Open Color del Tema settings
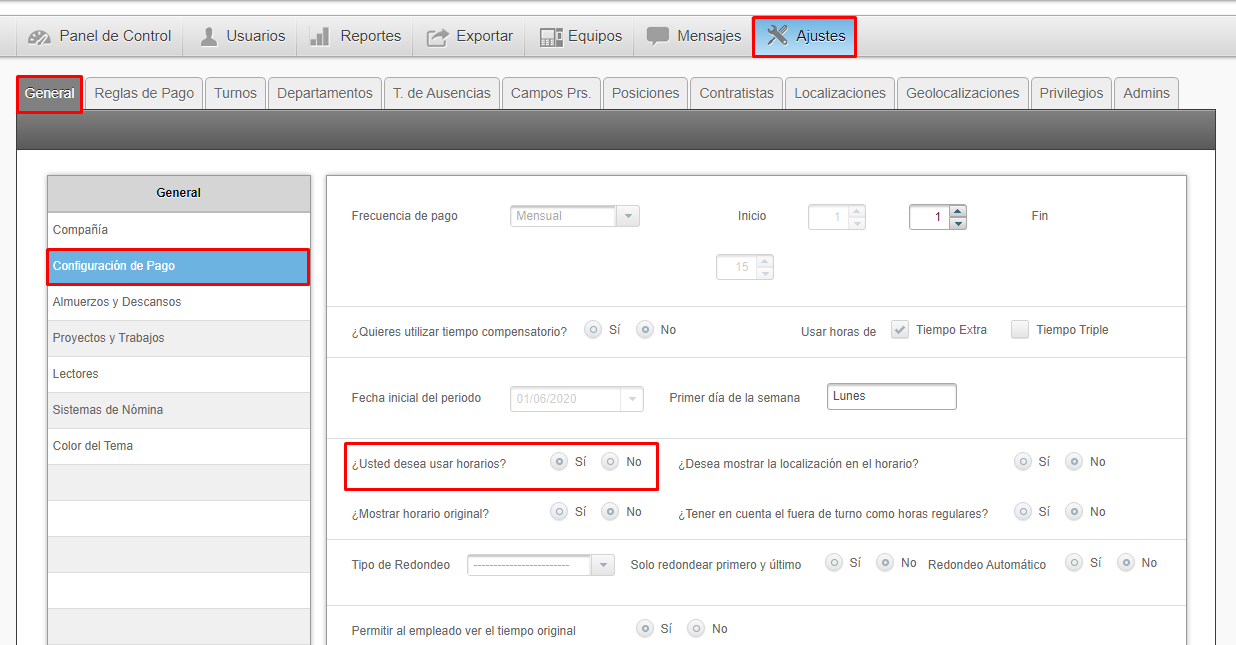 click(93, 446)
